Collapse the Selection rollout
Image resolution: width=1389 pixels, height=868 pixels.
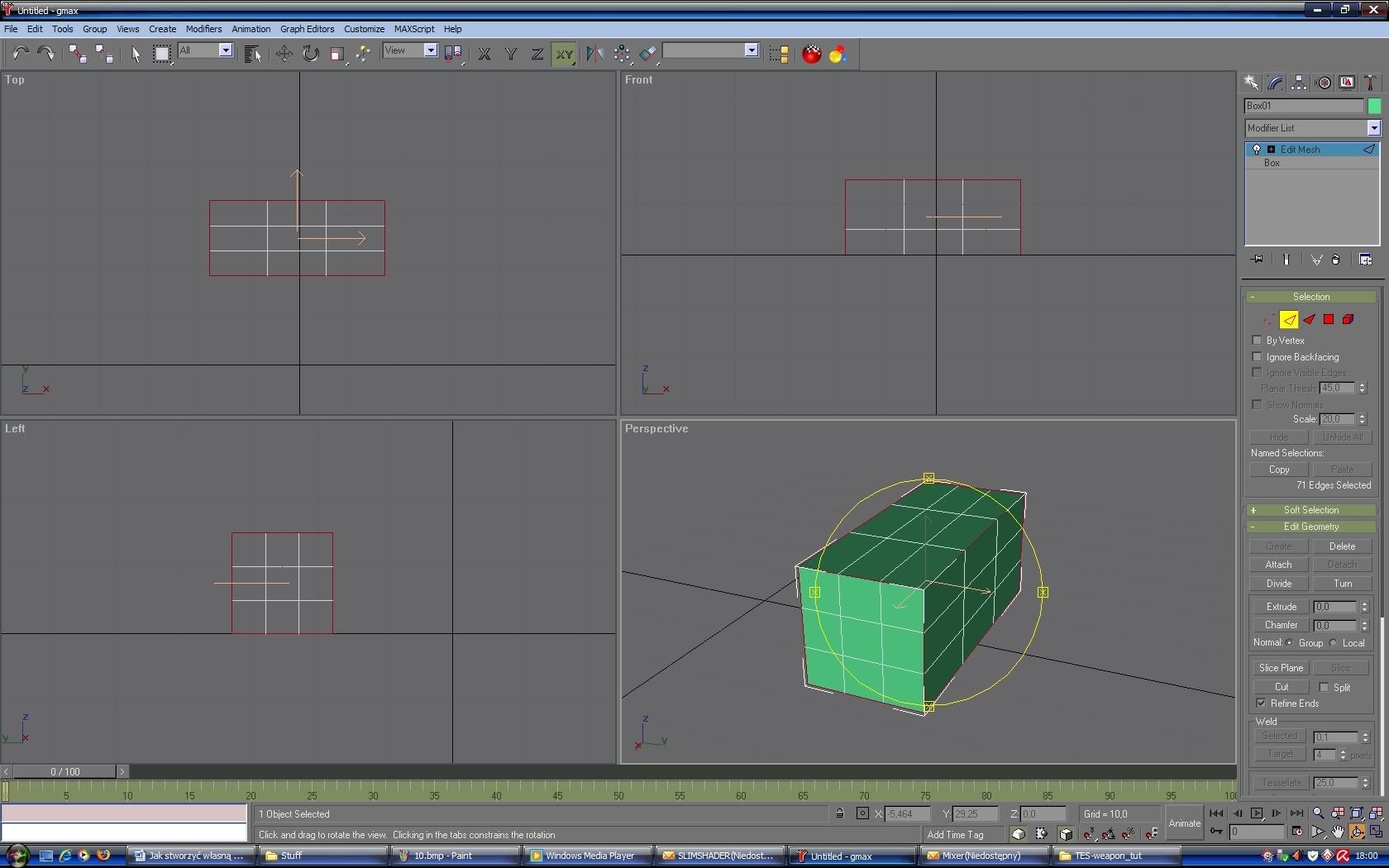click(1311, 297)
